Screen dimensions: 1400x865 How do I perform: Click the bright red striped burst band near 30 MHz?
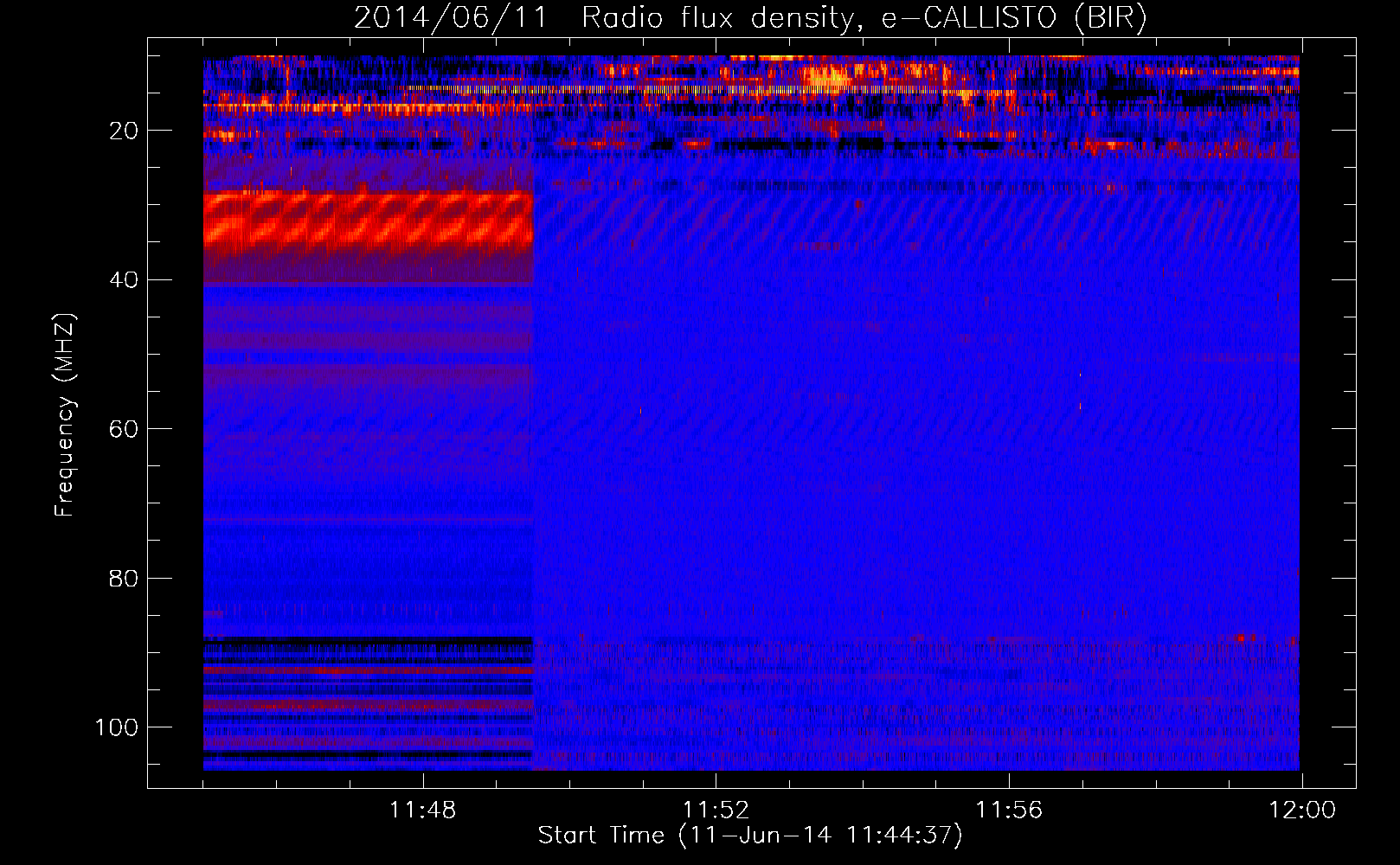coord(368,220)
